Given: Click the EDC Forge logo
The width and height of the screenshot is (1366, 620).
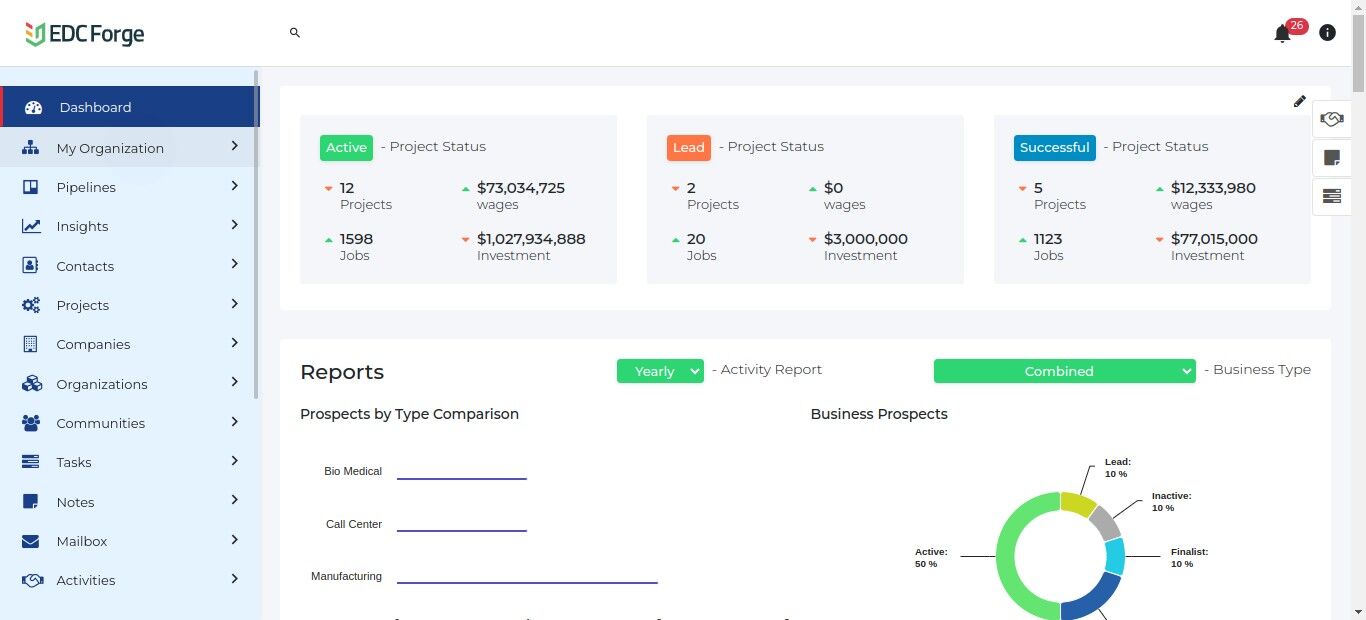Looking at the screenshot, I should pyautogui.click(x=85, y=34).
